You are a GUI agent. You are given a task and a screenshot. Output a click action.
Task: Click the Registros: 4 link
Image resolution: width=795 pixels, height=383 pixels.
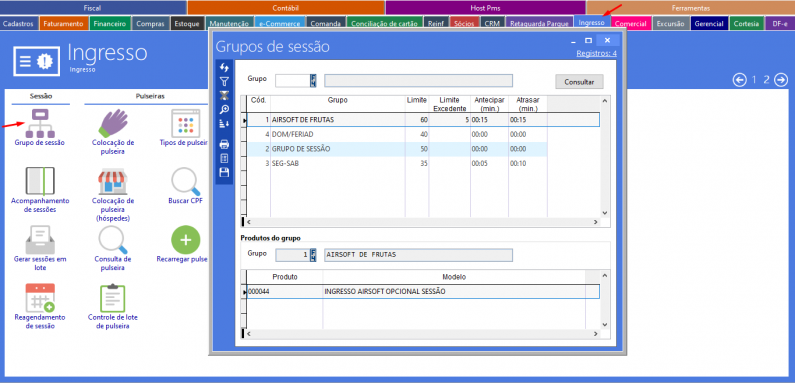tap(596, 53)
